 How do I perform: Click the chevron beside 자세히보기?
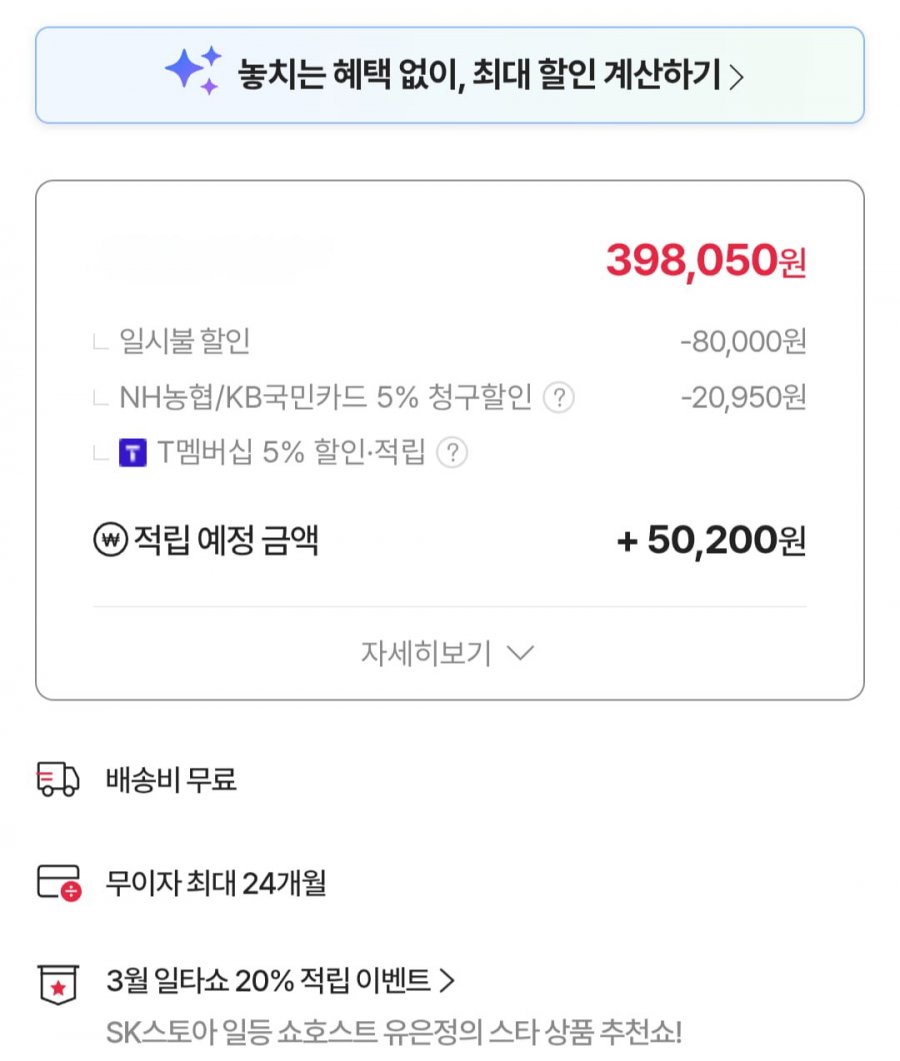coord(521,654)
